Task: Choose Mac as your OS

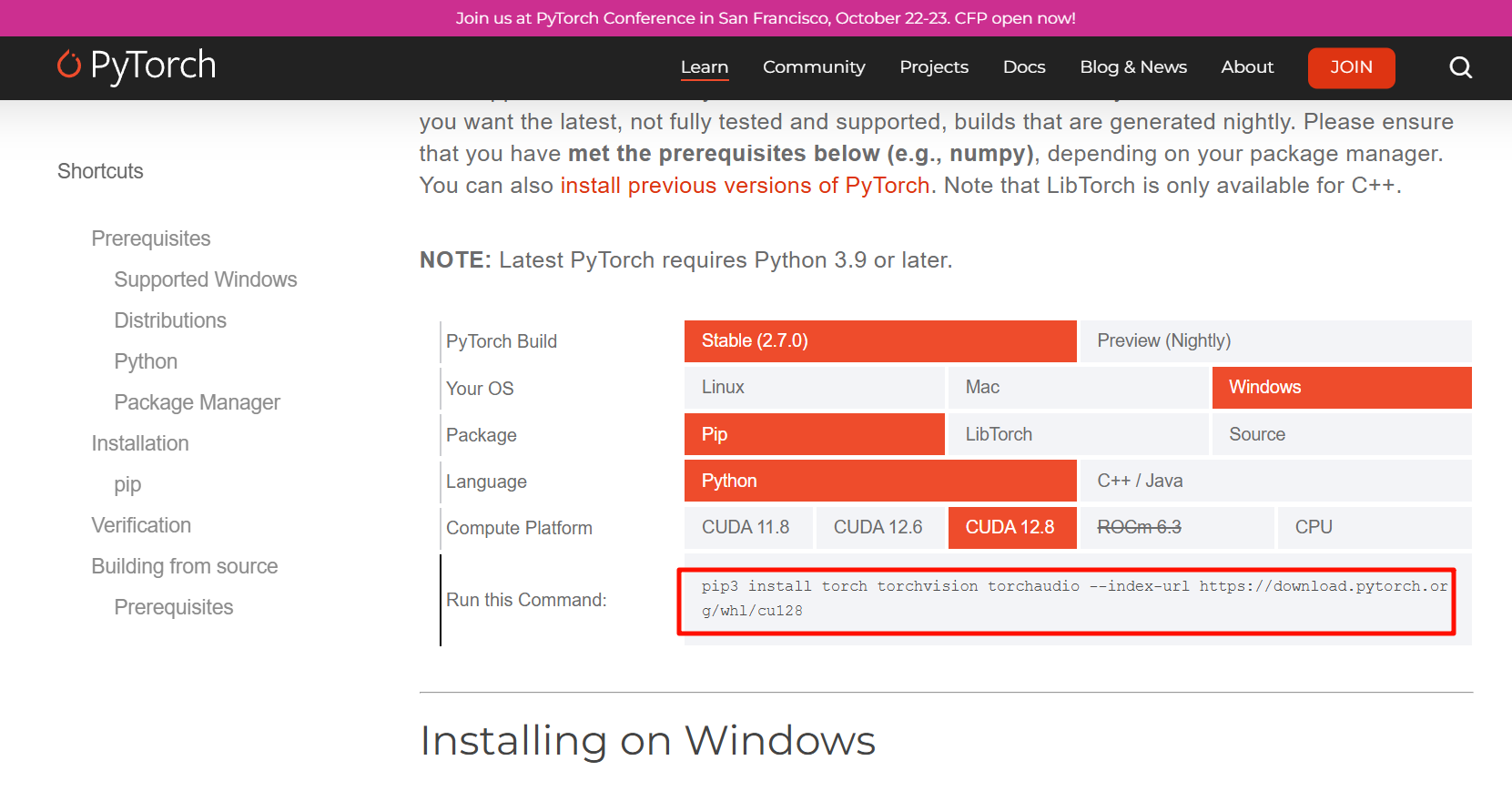Action: [x=1078, y=388]
